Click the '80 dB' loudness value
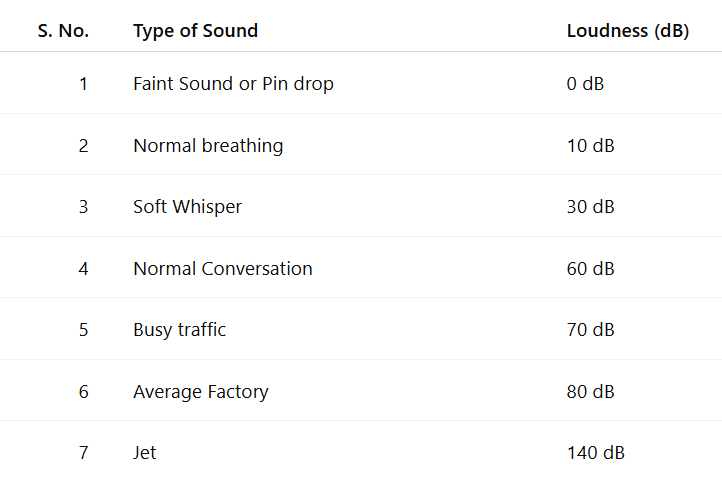This screenshot has height=486, width=722. [x=590, y=392]
